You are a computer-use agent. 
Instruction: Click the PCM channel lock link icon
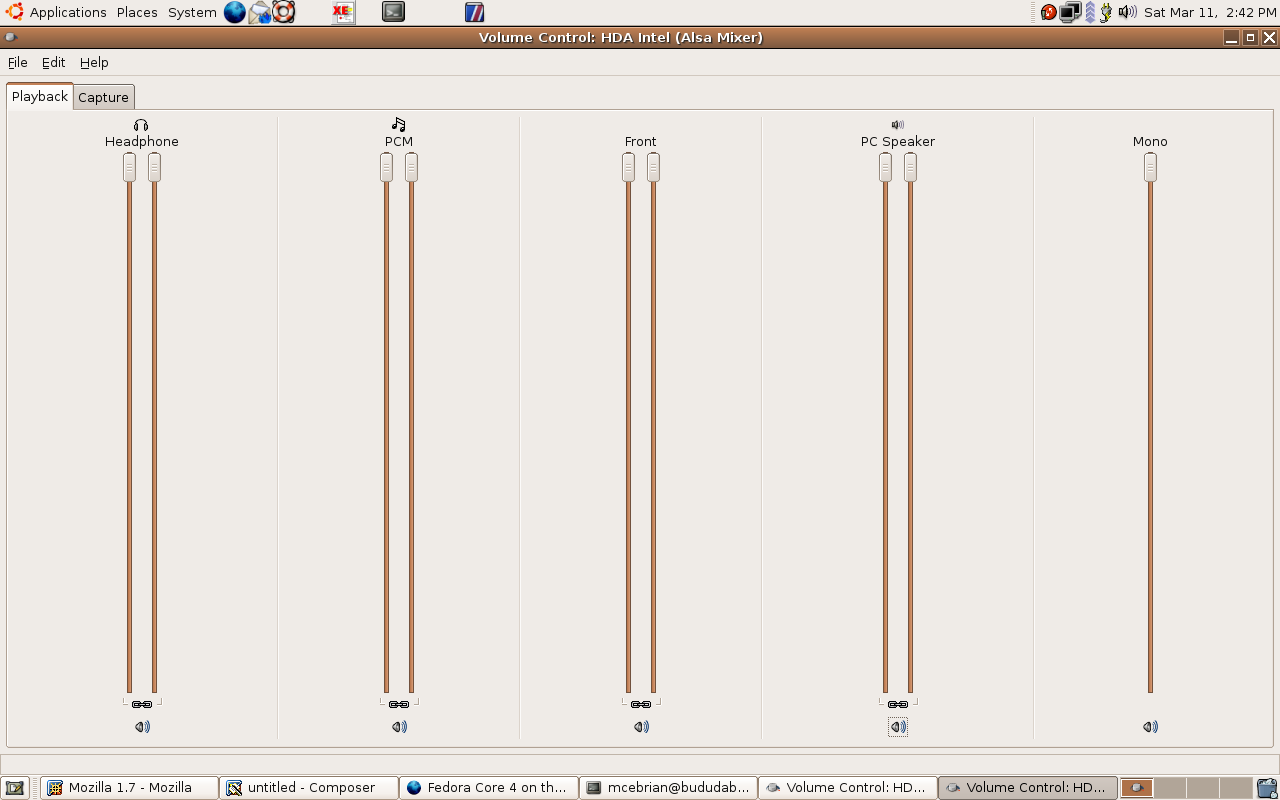coord(399,704)
